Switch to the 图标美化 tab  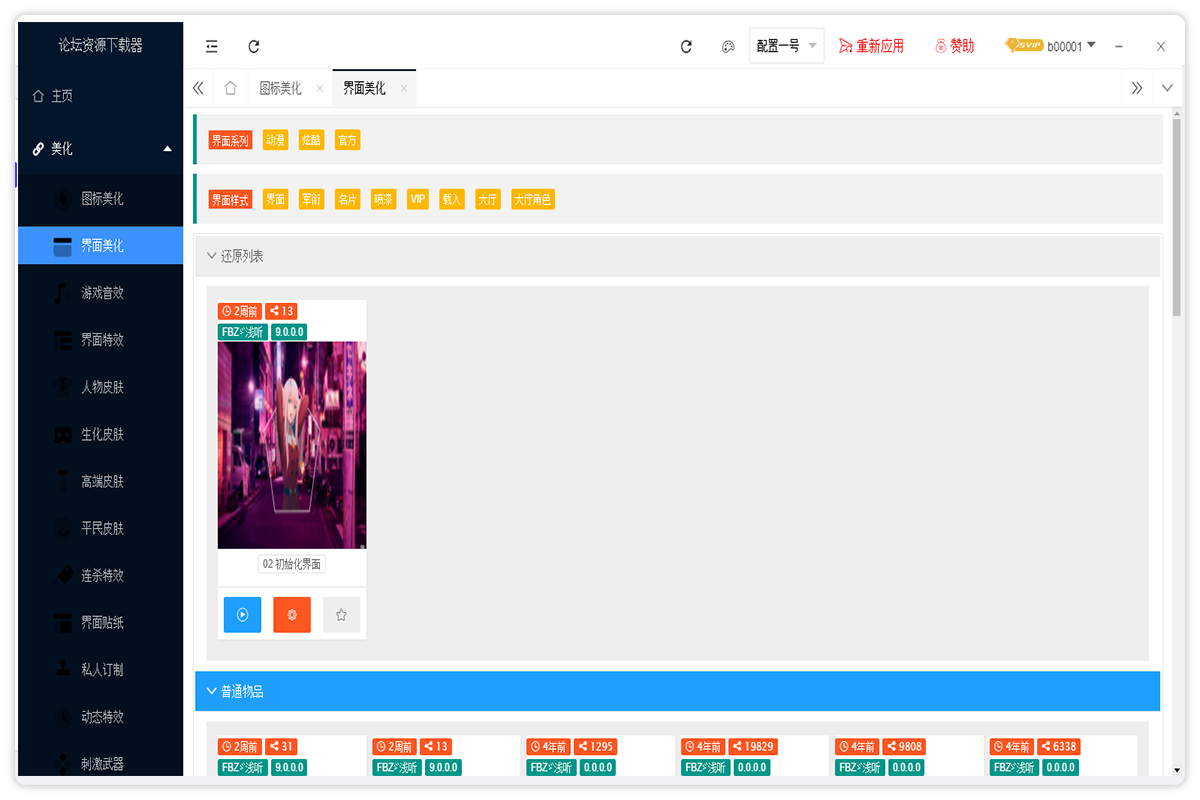[280, 88]
